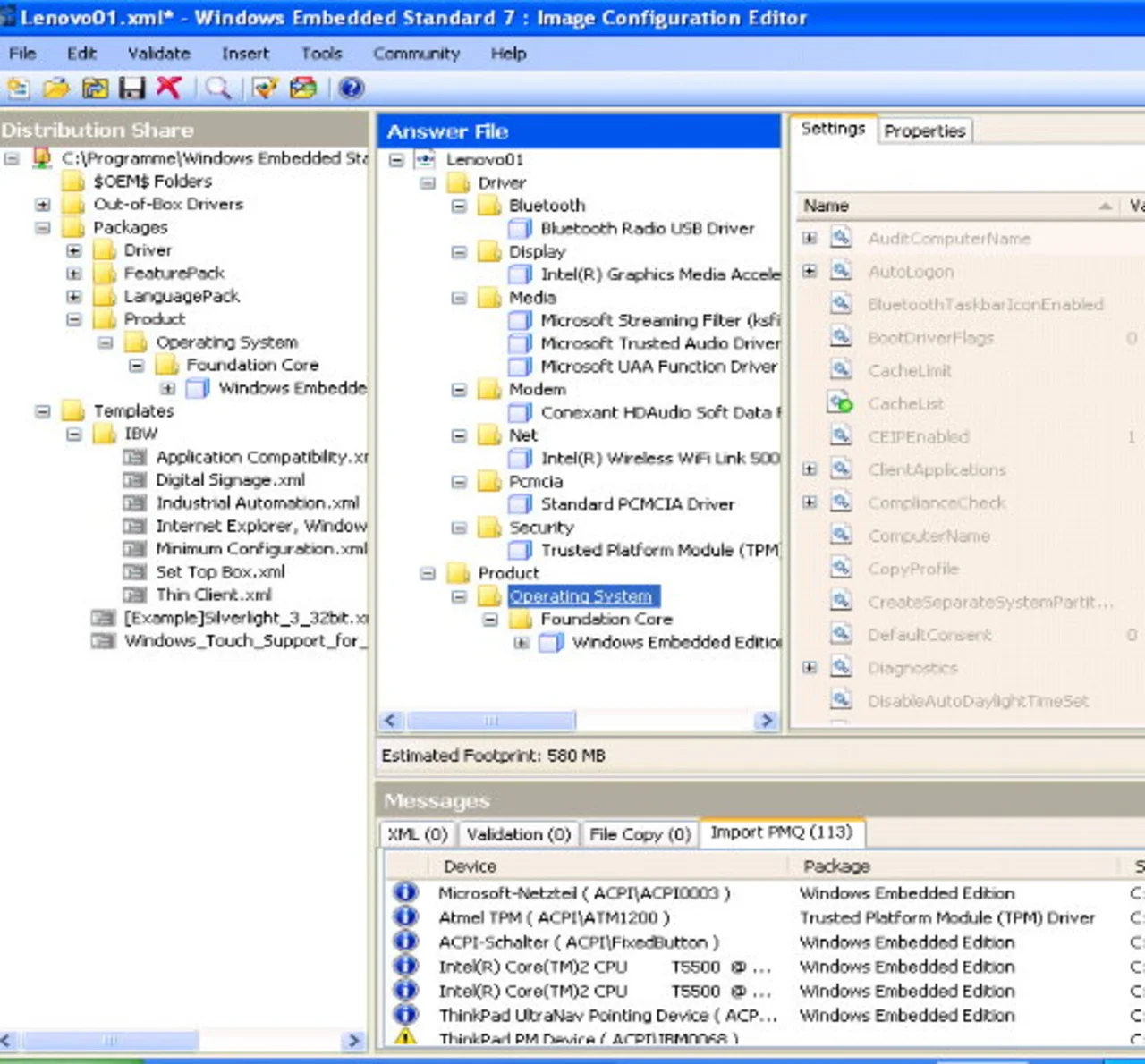1145x1064 pixels.
Task: Collapse the Packages node in Distribution Share
Action: (42, 227)
